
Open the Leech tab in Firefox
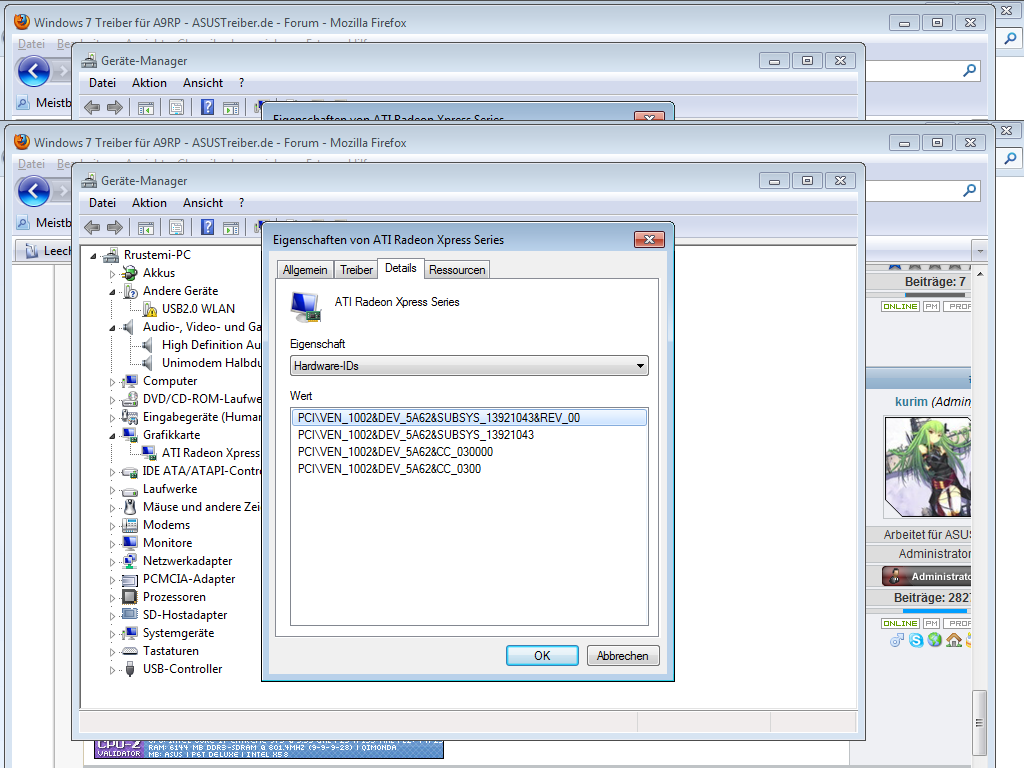tap(43, 251)
